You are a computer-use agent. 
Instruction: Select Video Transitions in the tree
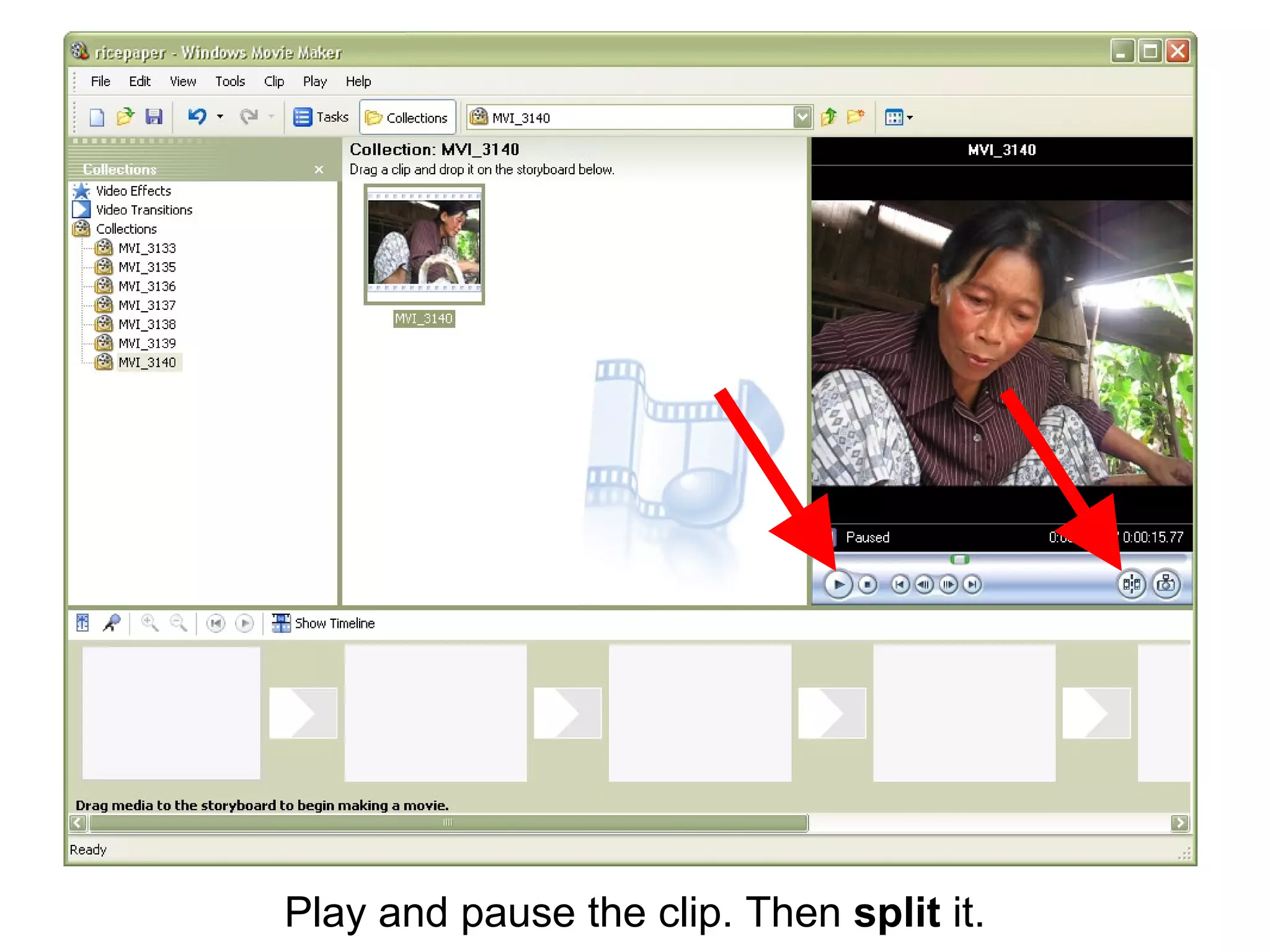(144, 210)
